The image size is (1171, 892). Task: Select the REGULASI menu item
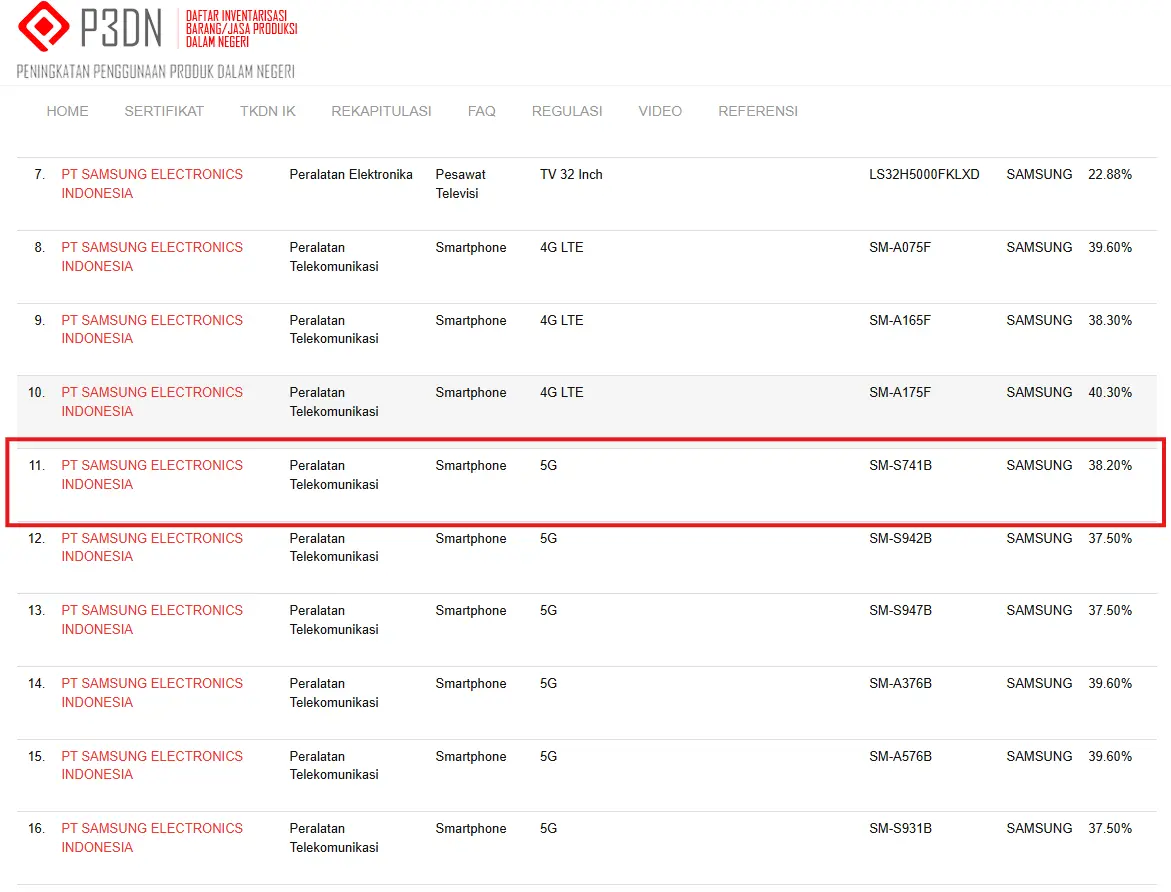click(x=567, y=111)
